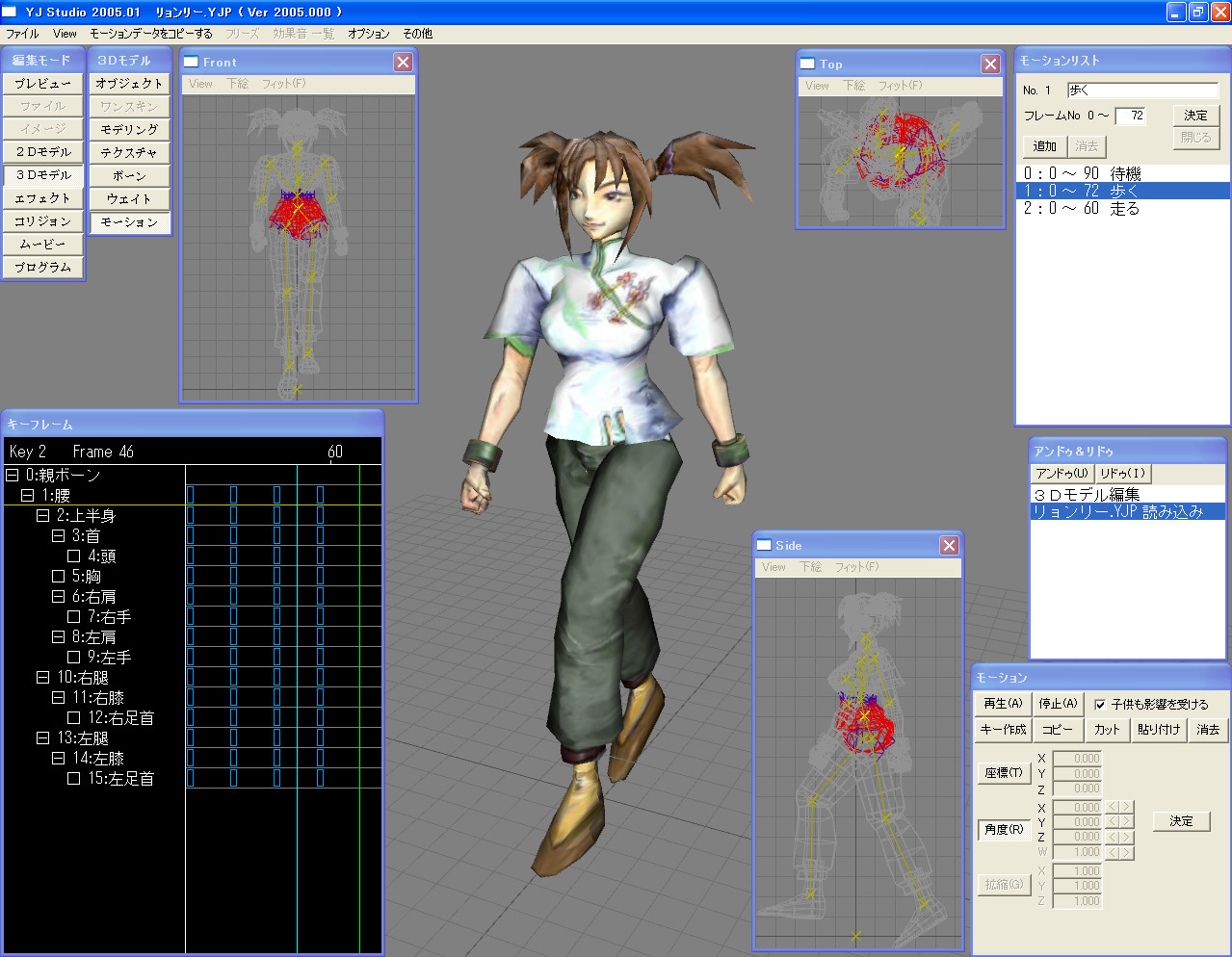Click the キー作成 button
1232x957 pixels.
tap(1003, 730)
